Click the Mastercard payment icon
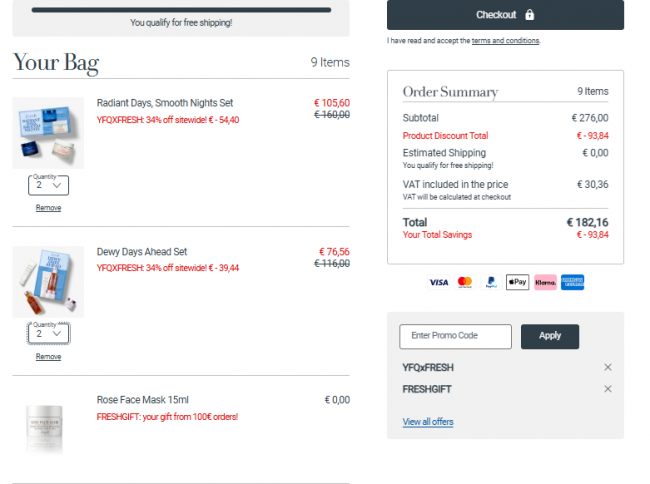 tap(465, 282)
